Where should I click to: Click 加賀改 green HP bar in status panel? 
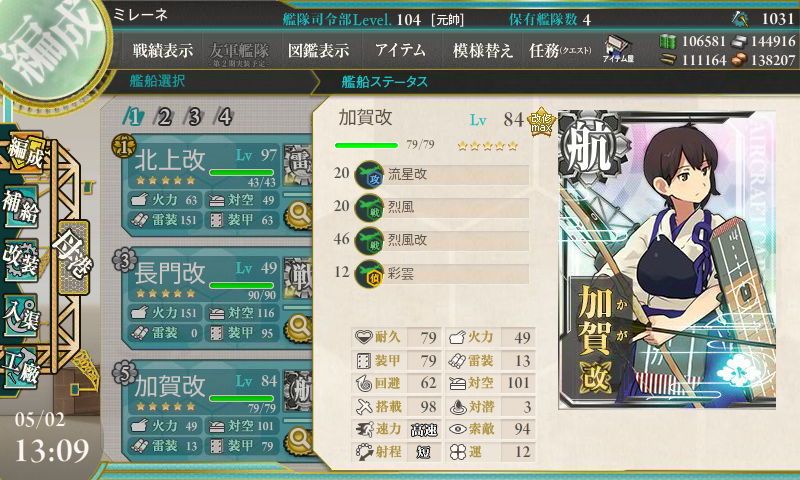pos(366,145)
